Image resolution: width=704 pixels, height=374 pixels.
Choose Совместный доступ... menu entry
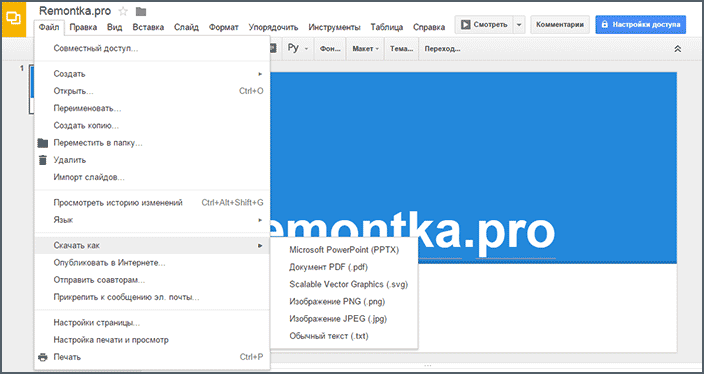pyautogui.click(x=152, y=48)
